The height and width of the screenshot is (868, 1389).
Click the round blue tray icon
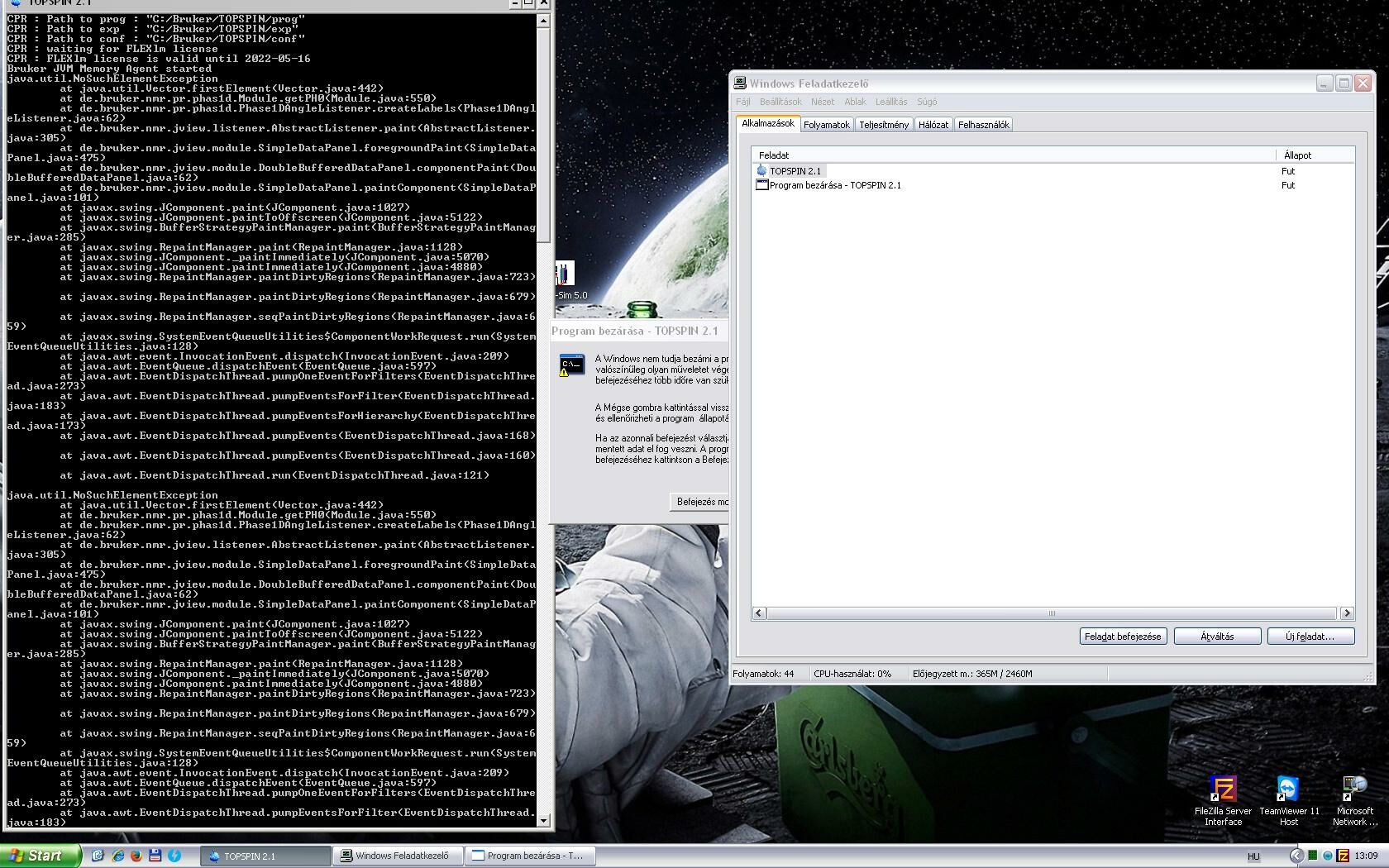pyautogui.click(x=1327, y=856)
